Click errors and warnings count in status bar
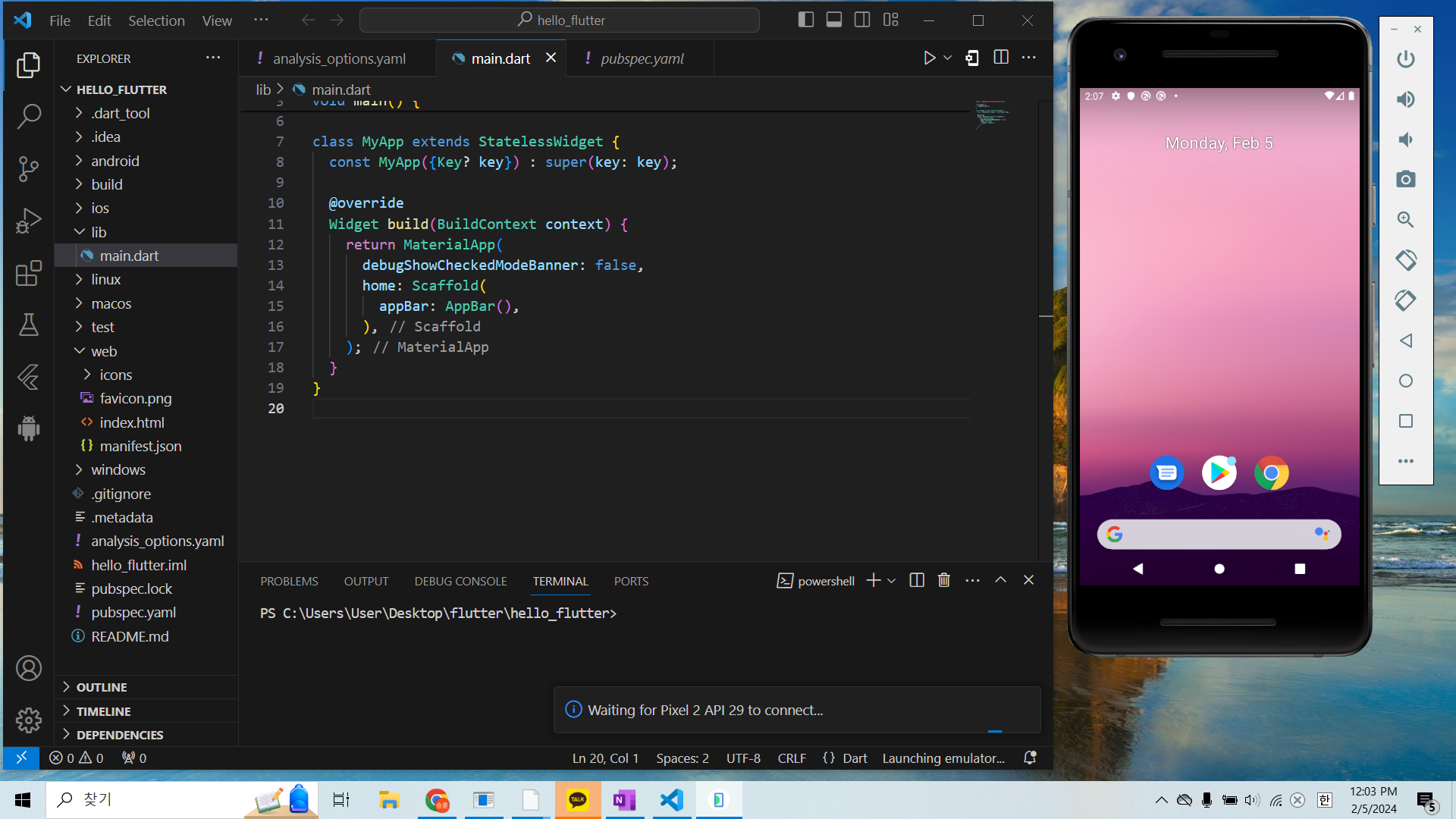 pyautogui.click(x=77, y=758)
